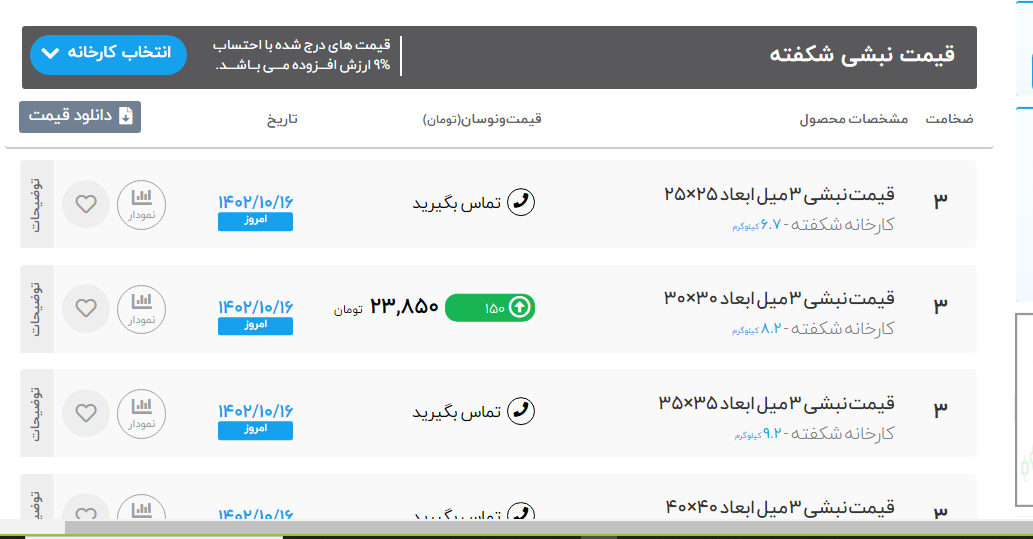Open product link for 30×30 angle 3 mil
The image size is (1033, 539).
[x=779, y=298]
